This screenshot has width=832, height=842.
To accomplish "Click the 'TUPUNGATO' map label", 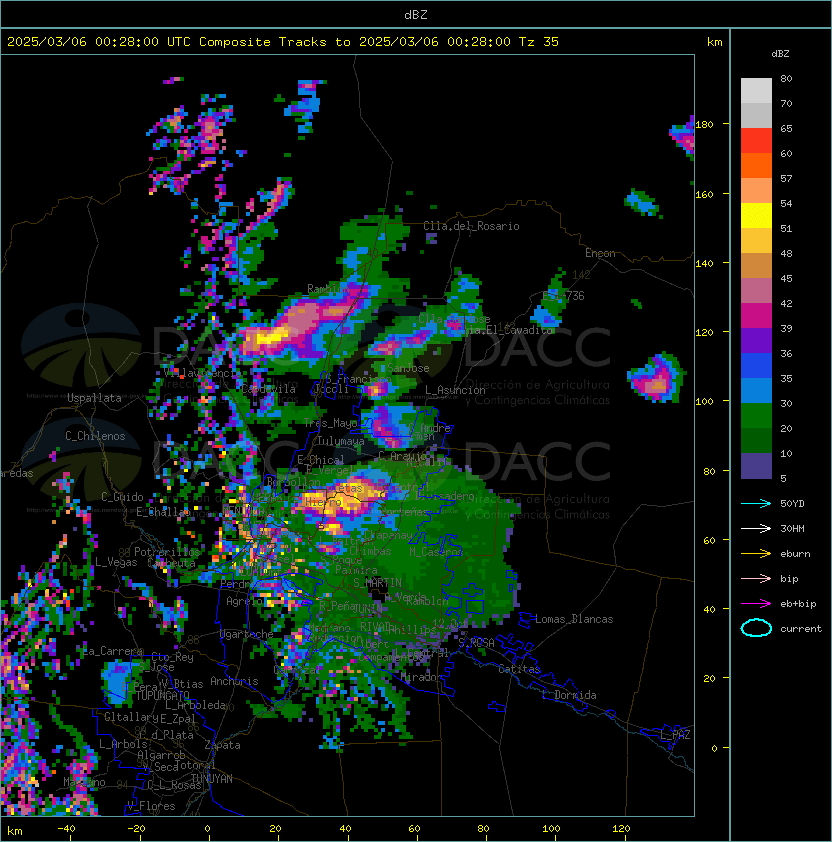I will click(x=162, y=696).
